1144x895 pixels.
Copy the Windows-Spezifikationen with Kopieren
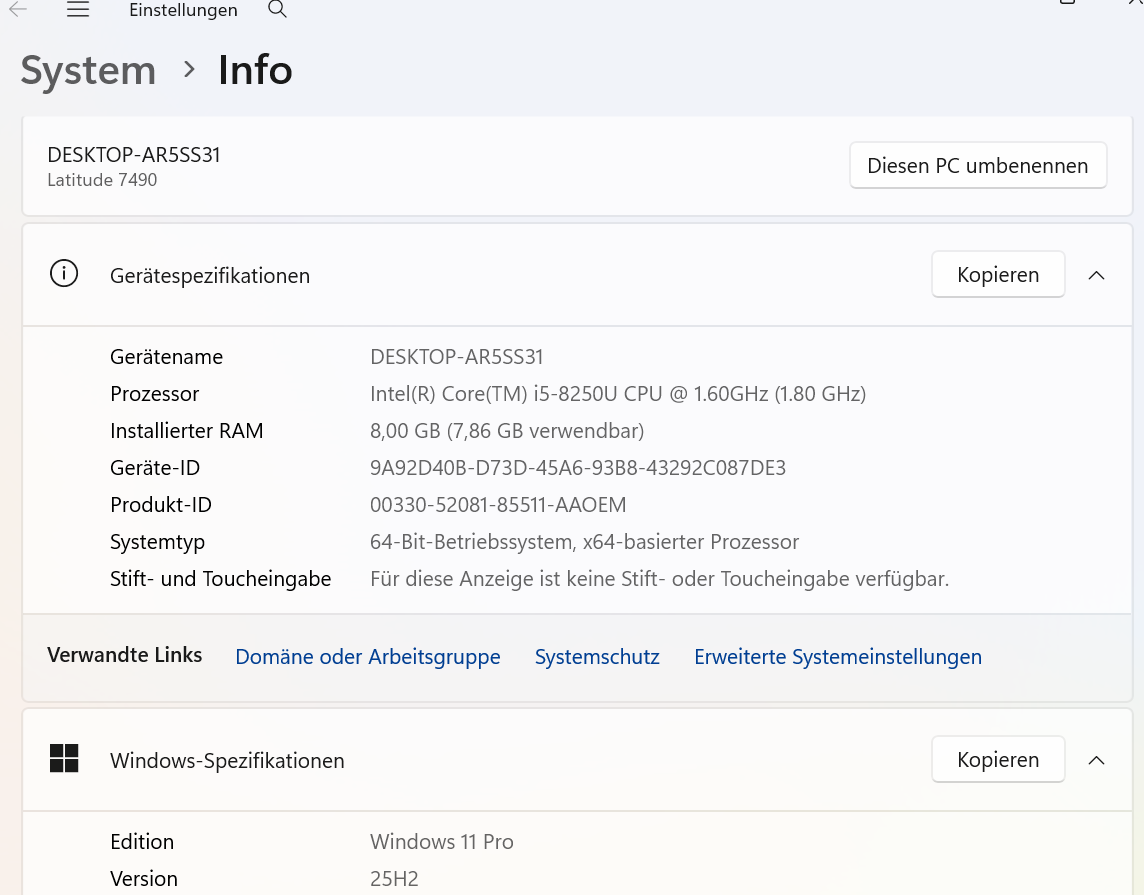pyautogui.click(x=998, y=759)
